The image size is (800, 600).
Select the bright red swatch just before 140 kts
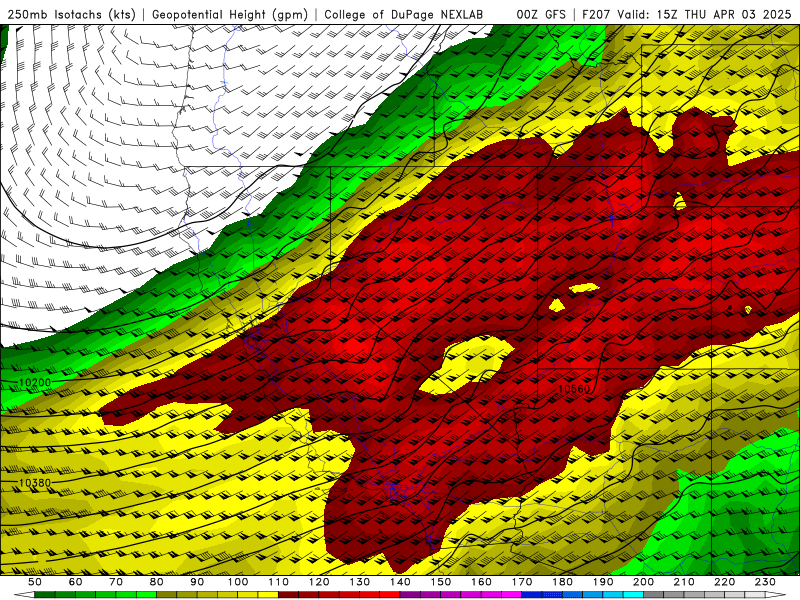point(390,595)
